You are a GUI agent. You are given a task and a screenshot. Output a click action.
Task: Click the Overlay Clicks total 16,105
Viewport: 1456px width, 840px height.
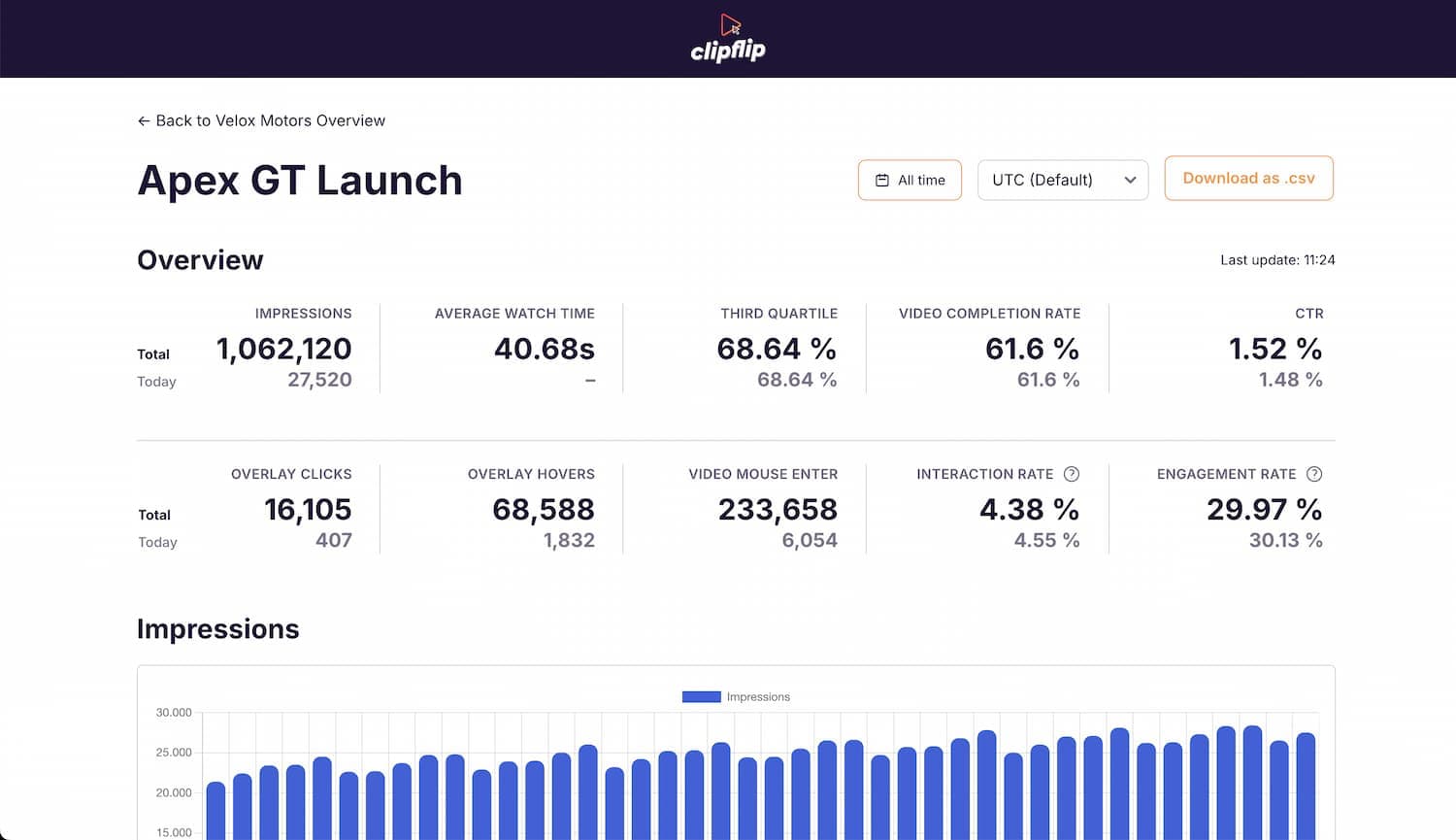pyautogui.click(x=310, y=509)
